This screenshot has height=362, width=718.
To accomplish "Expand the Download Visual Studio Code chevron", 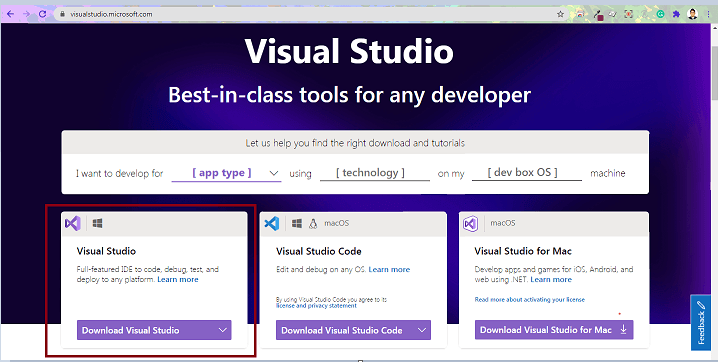I will 422,330.
